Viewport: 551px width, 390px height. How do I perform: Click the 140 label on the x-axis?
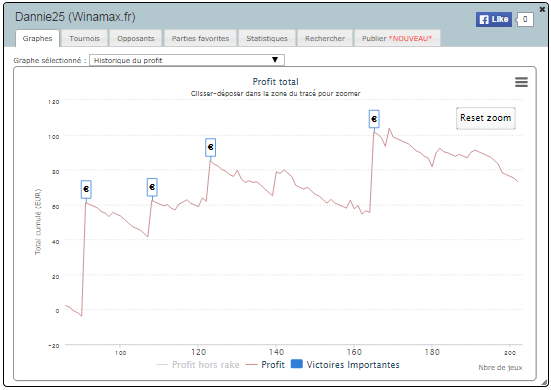click(276, 352)
